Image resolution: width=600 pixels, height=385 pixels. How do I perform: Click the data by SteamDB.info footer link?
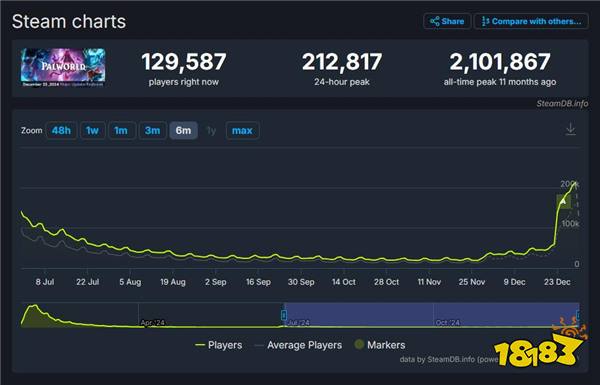pyautogui.click(x=448, y=359)
